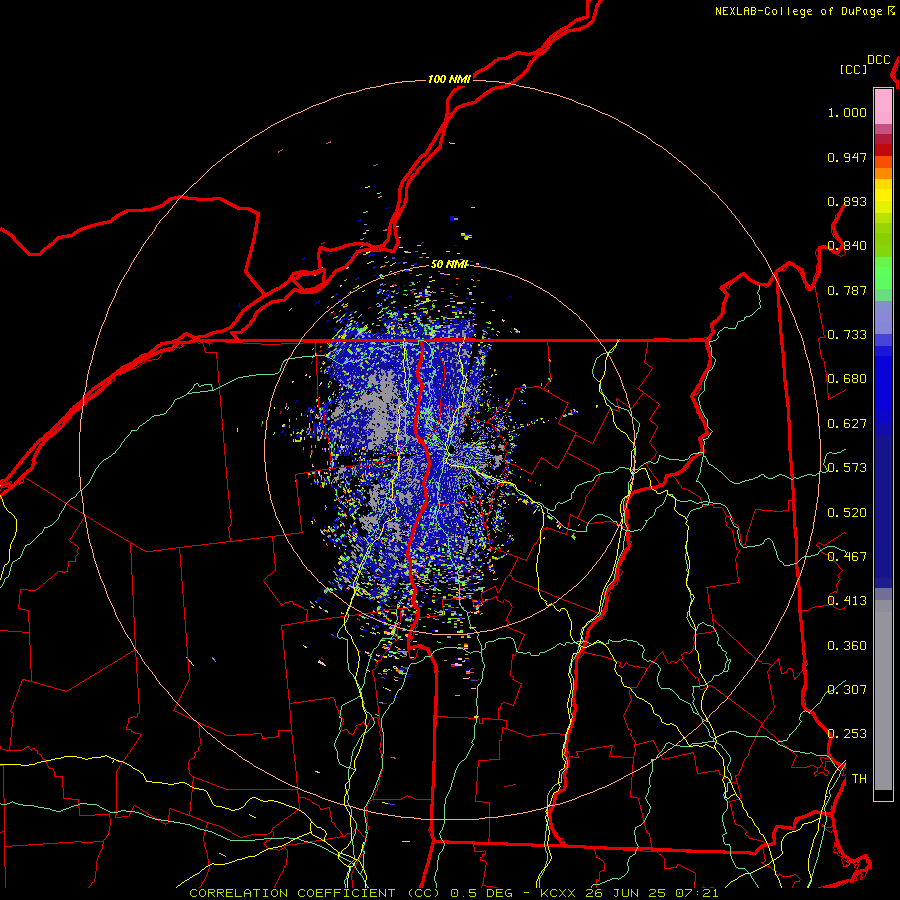Viewport: 900px width, 900px height.
Task: Click the 0.787 legend value
Action: click(x=847, y=290)
